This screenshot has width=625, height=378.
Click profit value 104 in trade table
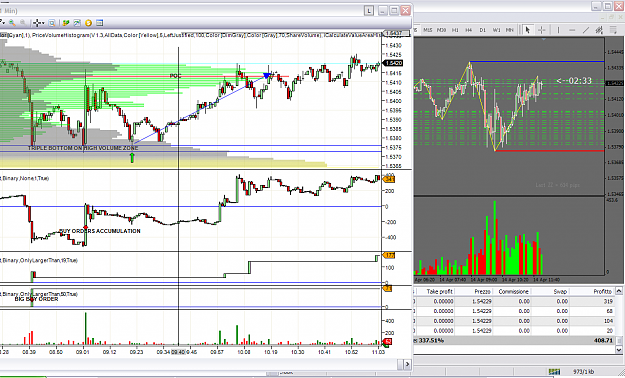pyautogui.click(x=608, y=321)
